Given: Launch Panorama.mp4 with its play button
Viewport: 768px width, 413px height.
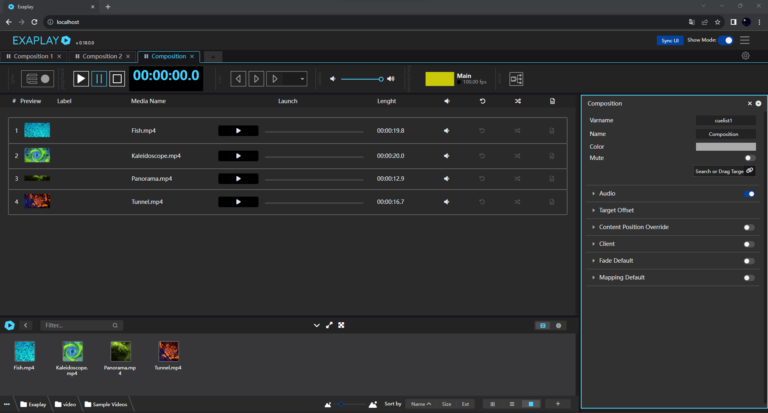Looking at the screenshot, I should (x=238, y=178).
